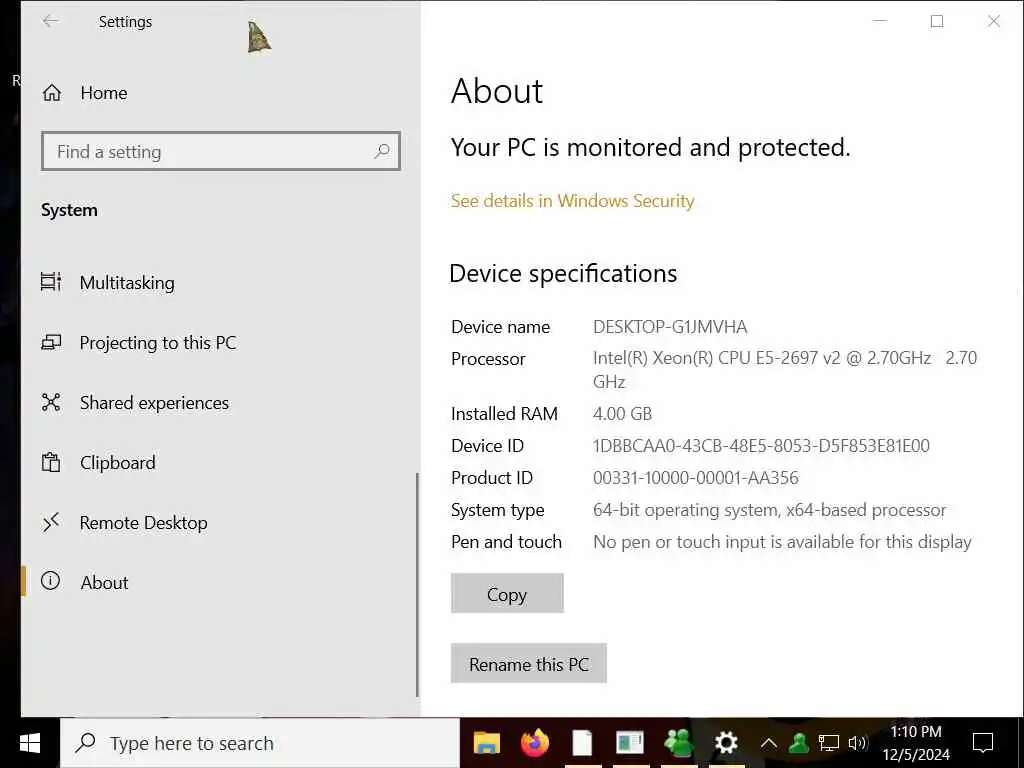Copy device specifications with the Copy button

(507, 594)
